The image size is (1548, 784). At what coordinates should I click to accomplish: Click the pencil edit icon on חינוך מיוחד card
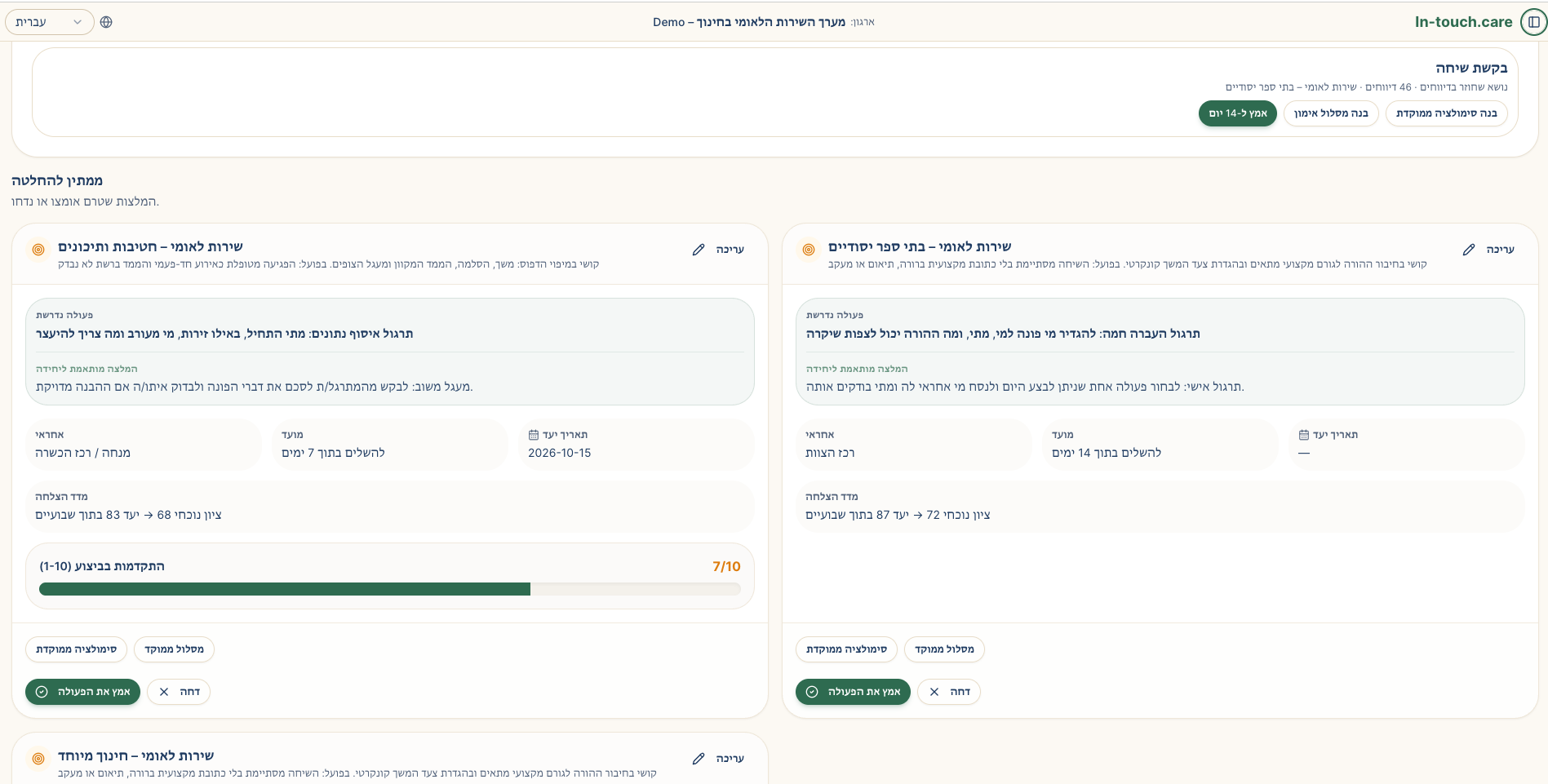click(699, 759)
